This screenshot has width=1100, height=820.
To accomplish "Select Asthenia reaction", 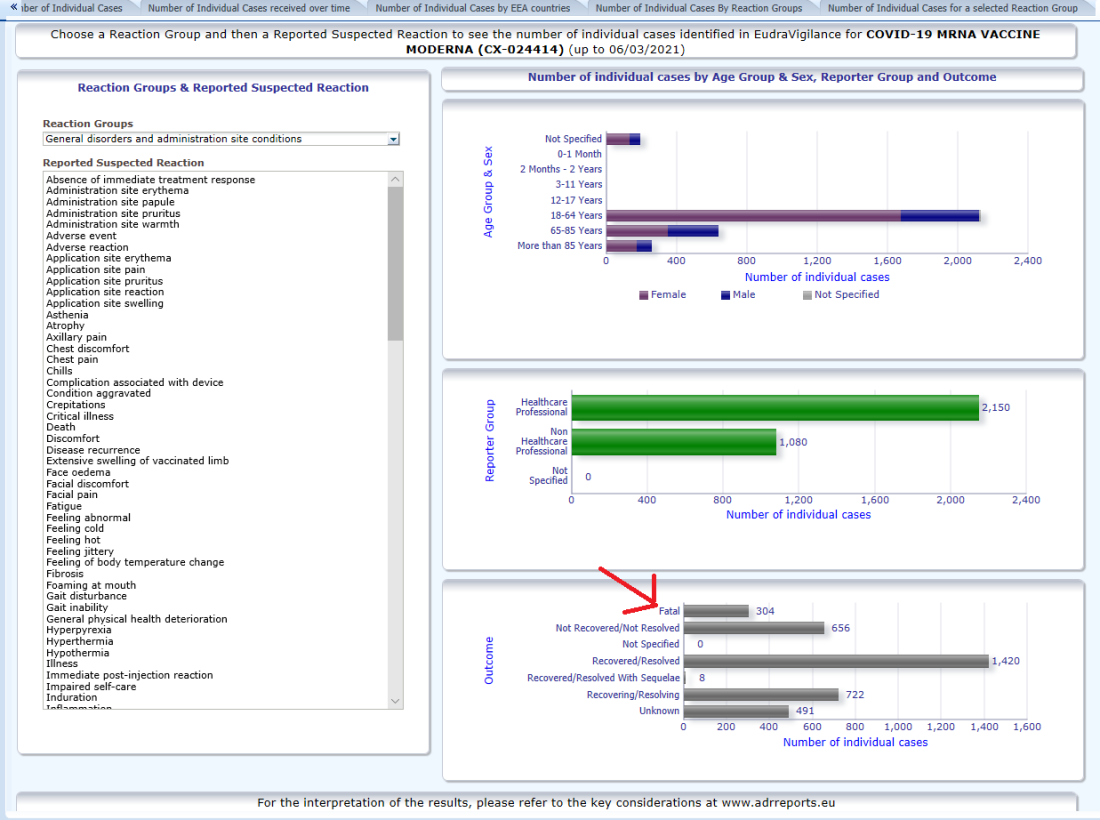I will 67,315.
